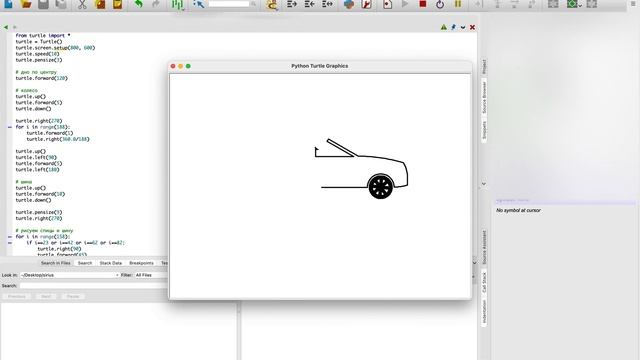Switch to the Search tab
This screenshot has height=360, width=640.
click(x=85, y=263)
